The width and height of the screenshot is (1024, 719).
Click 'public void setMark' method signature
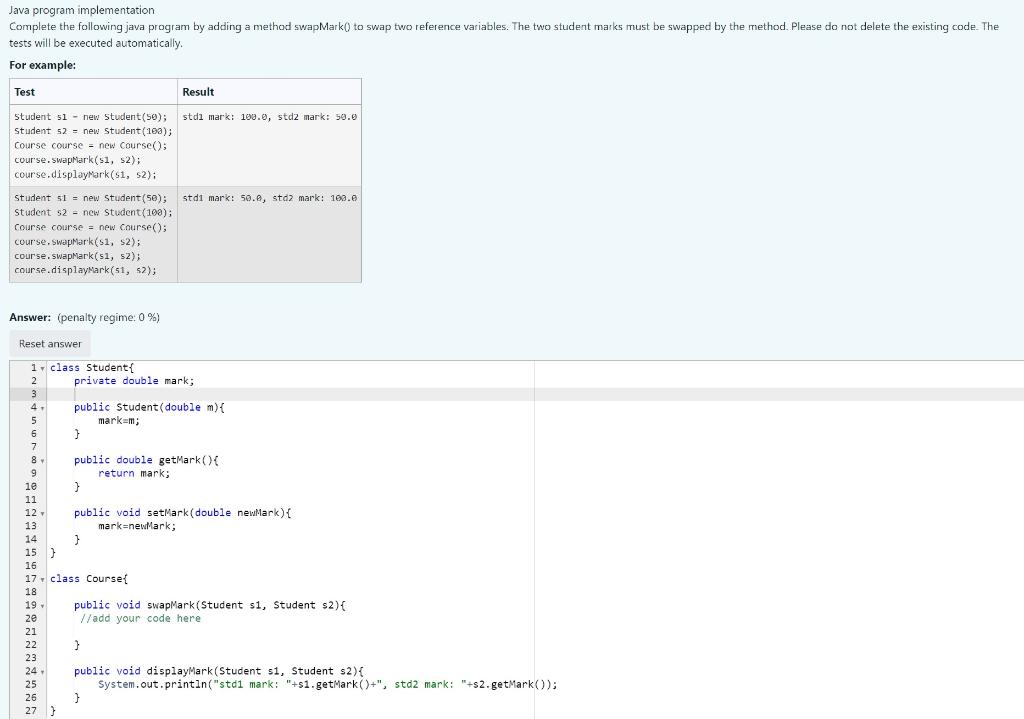[182, 513]
